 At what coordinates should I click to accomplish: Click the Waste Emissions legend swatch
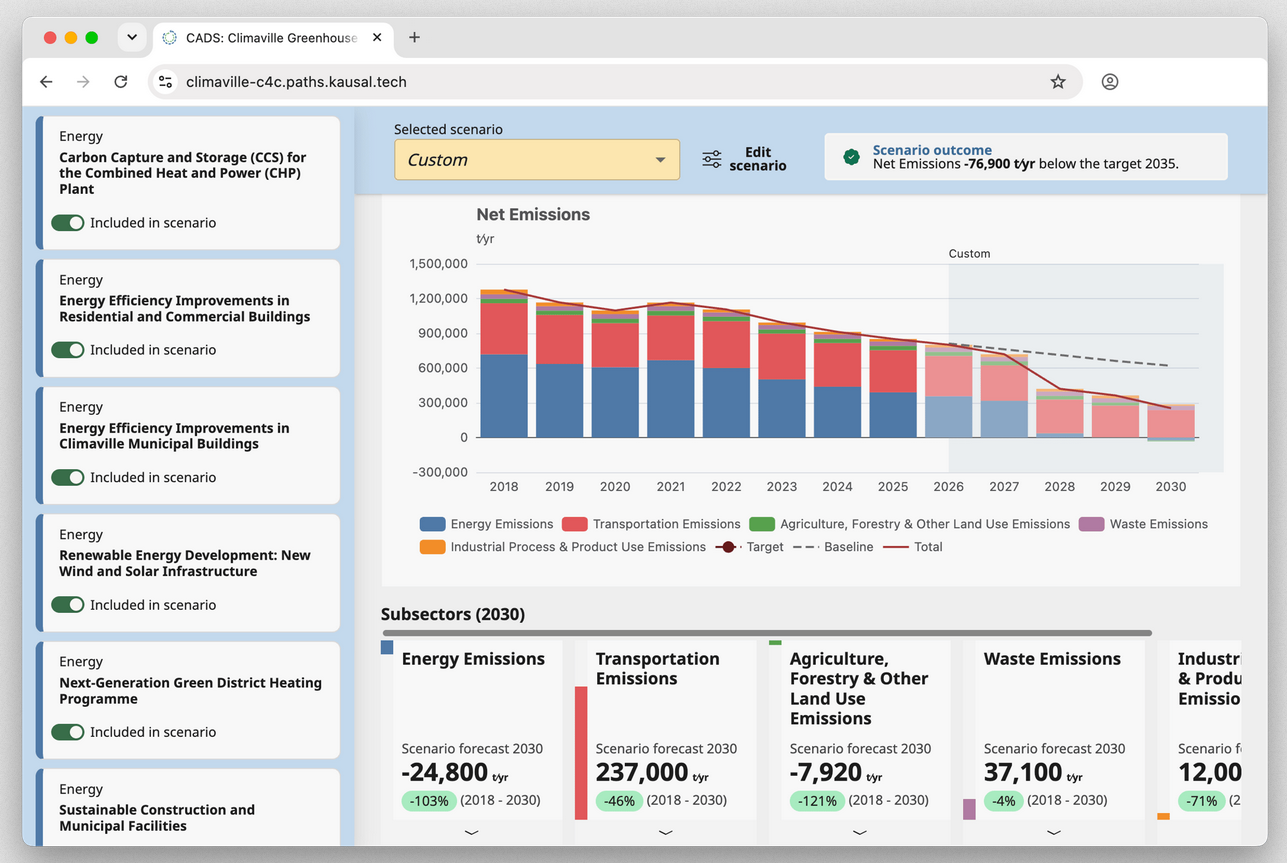click(1092, 524)
